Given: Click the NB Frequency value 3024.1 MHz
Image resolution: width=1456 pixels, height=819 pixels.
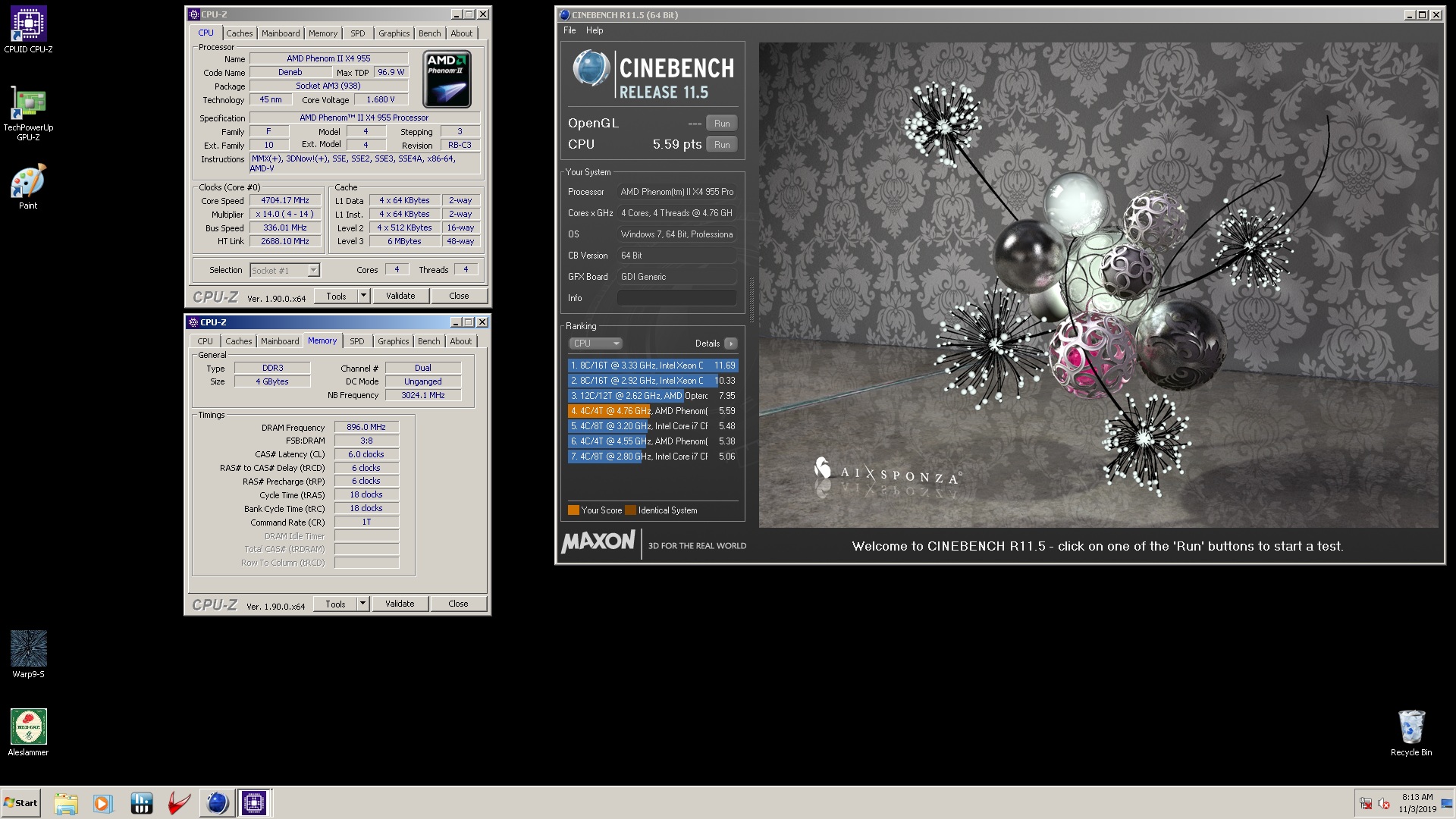Looking at the screenshot, I should (423, 395).
